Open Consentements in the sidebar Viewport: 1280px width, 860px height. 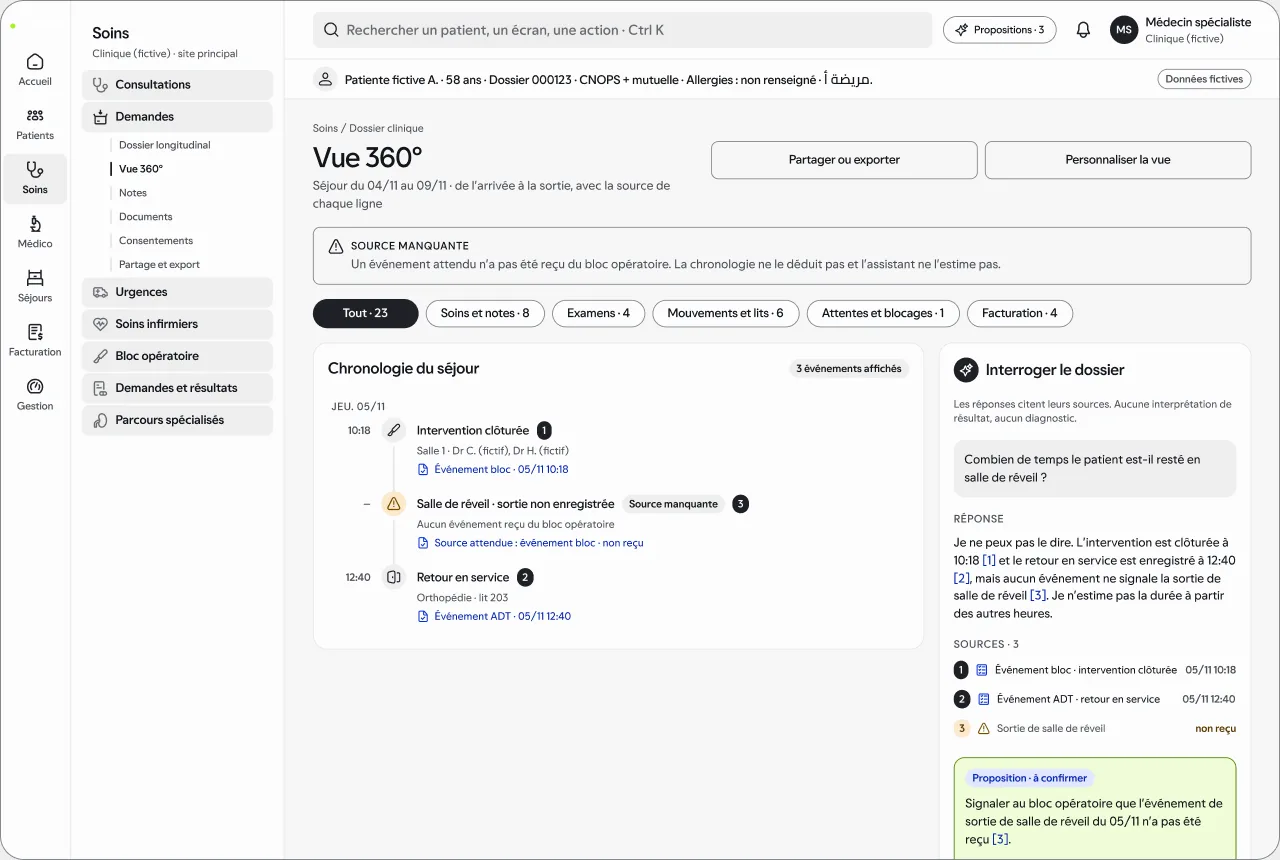[156, 241]
